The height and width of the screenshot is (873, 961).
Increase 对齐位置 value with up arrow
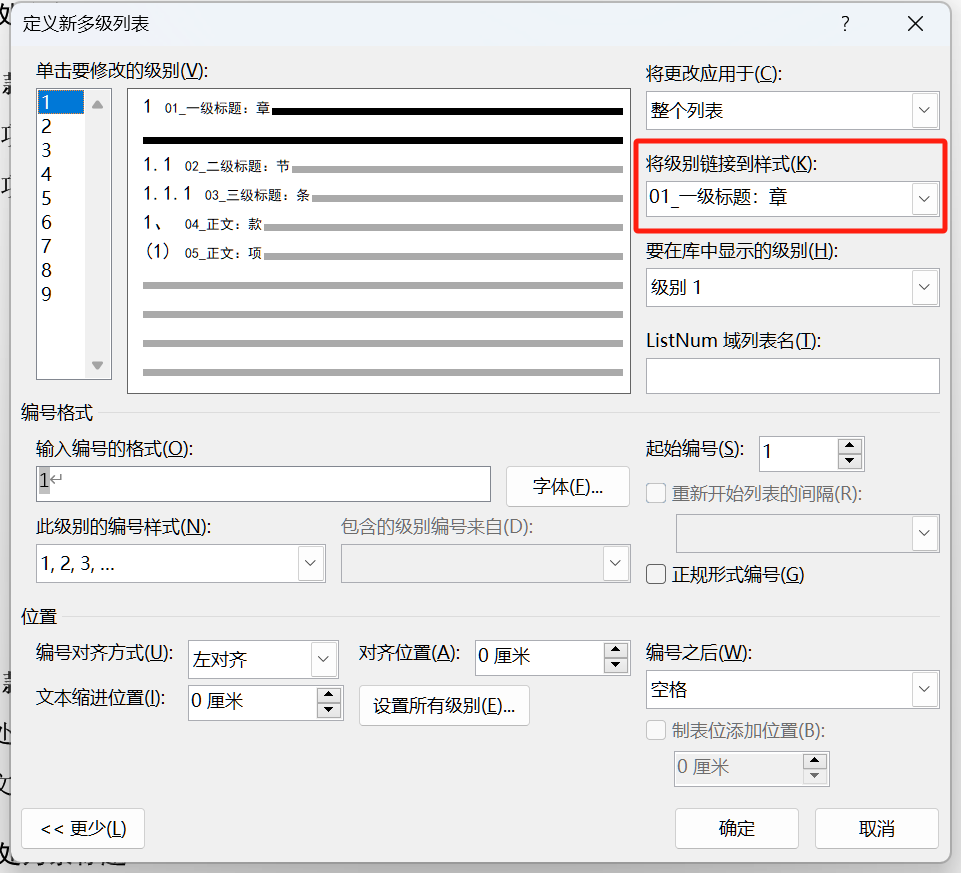(x=616, y=650)
